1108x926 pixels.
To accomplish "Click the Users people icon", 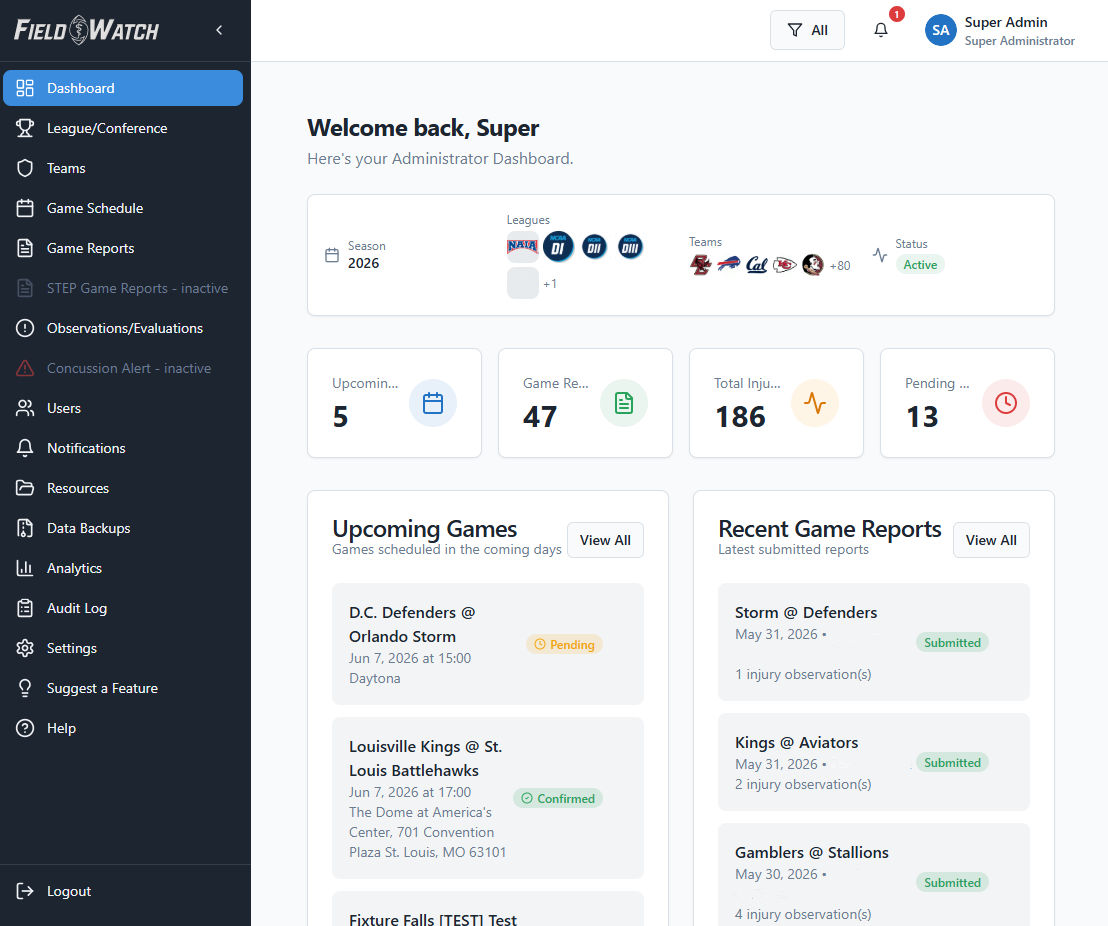I will (25, 408).
